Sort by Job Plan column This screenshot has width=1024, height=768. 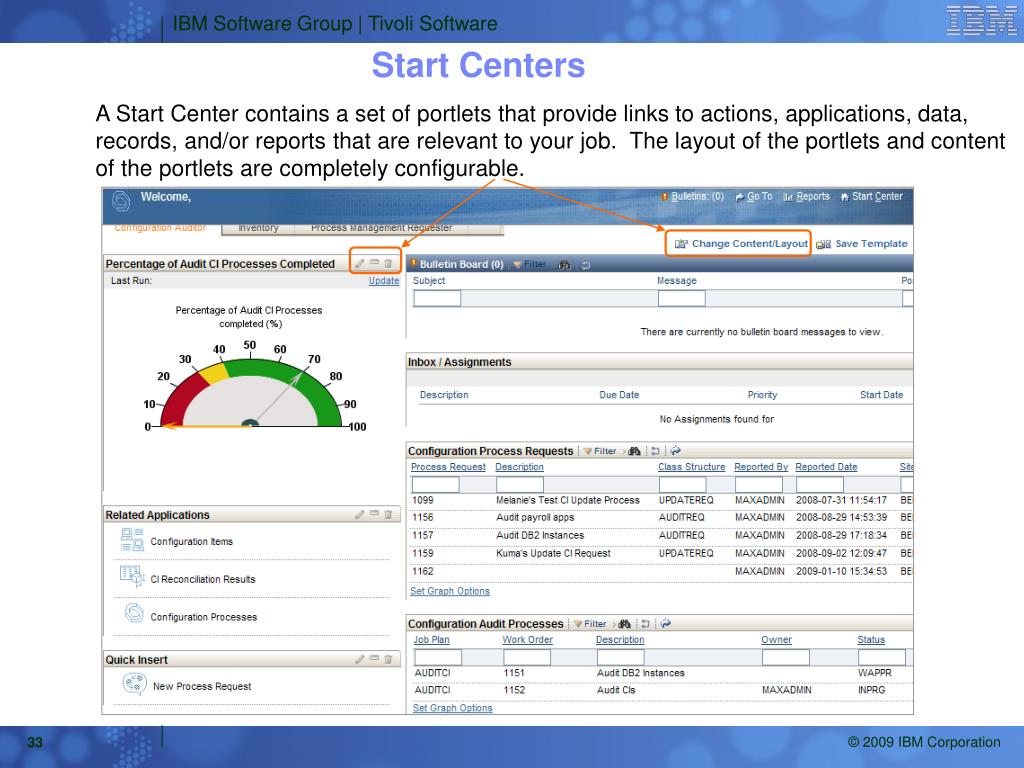point(432,640)
